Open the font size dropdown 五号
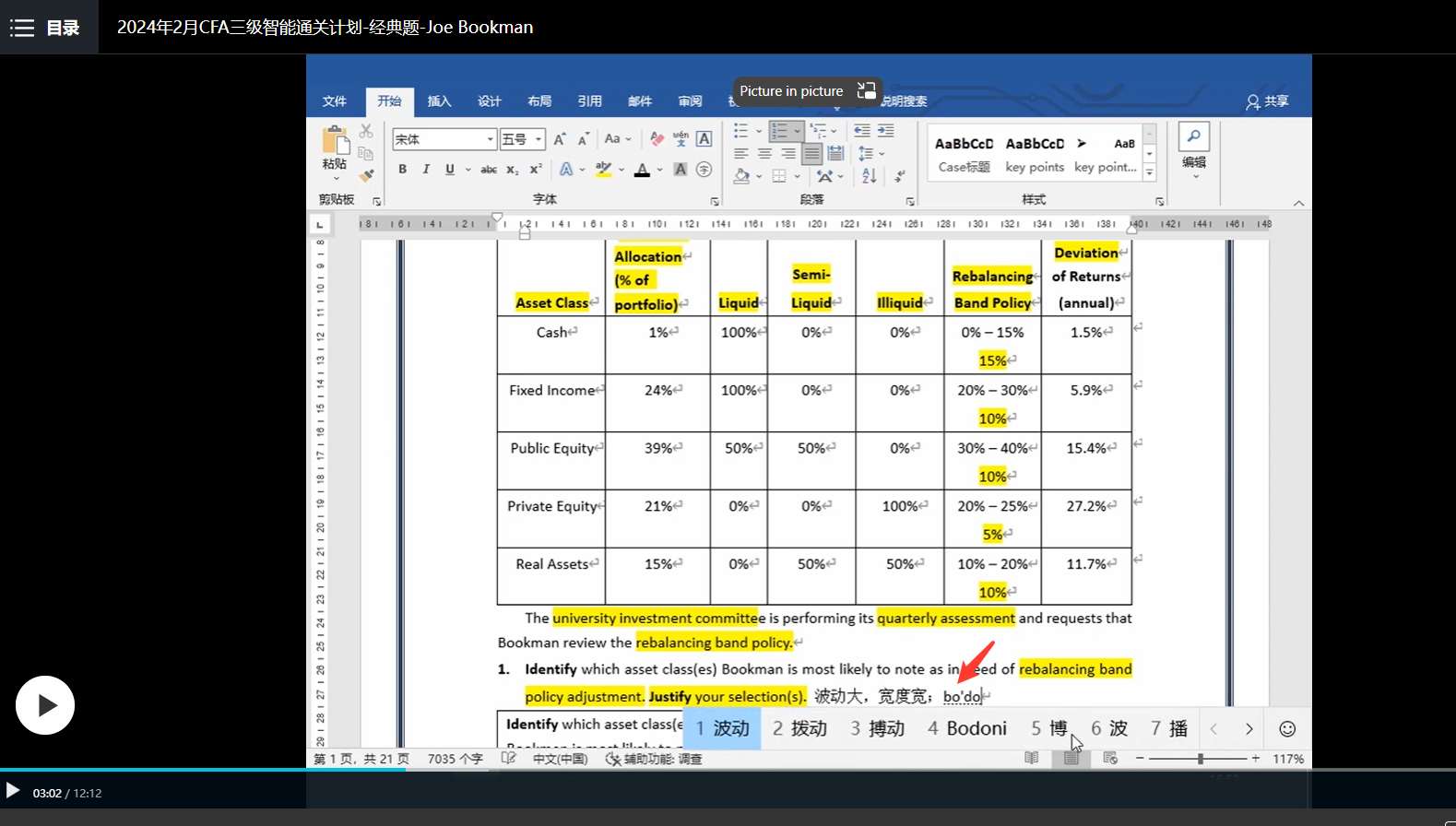The image size is (1456, 826). pos(539,139)
